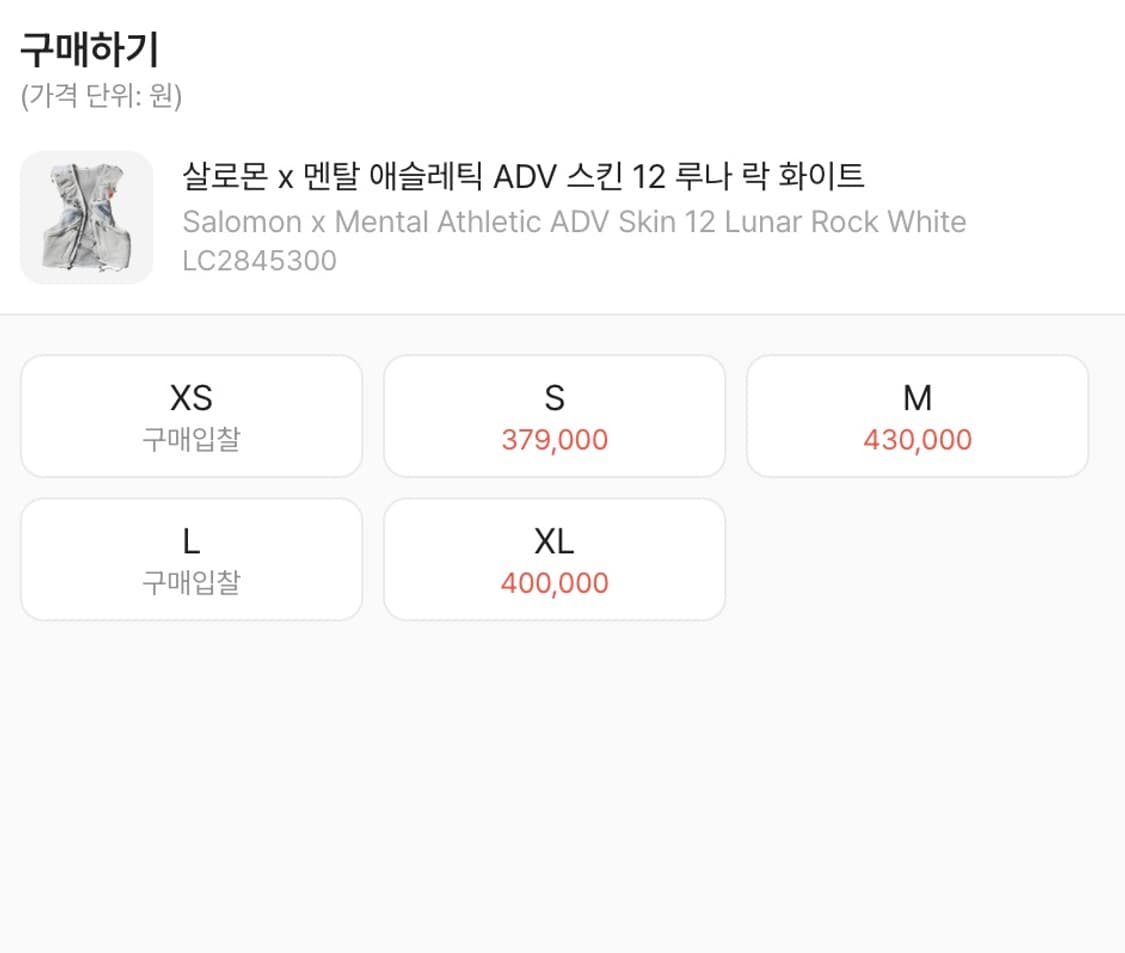The width and height of the screenshot is (1125, 953).
Task: Open the Salomon vest product thumbnail
Action: point(85,217)
